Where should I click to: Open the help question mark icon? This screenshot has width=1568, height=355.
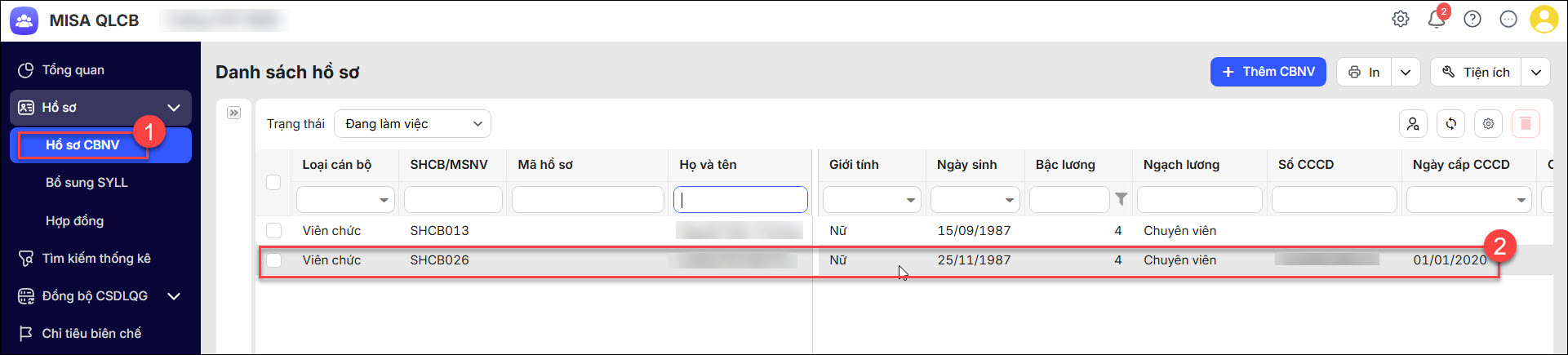(1472, 19)
